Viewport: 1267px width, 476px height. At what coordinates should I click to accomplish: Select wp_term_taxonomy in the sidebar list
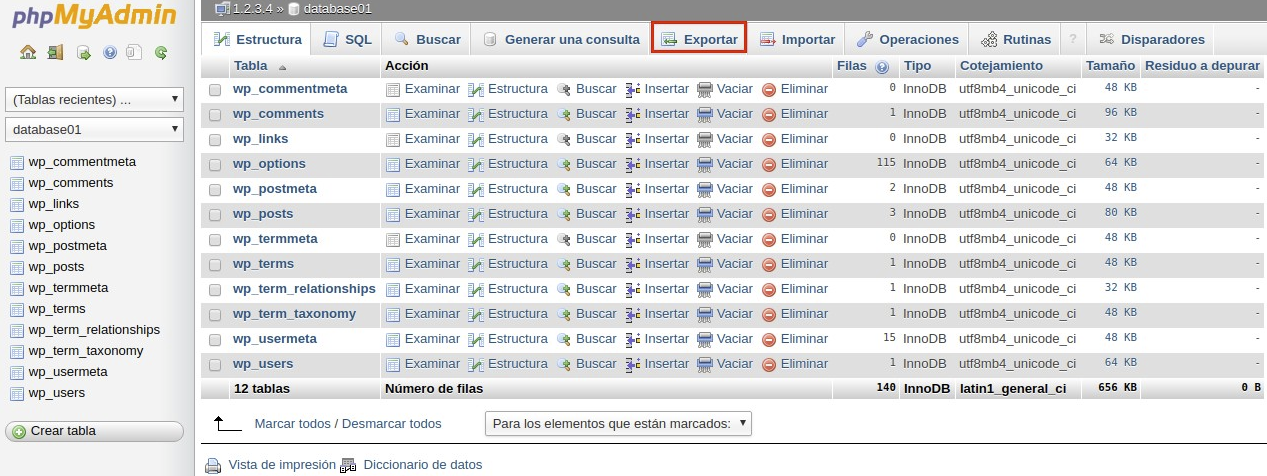click(86, 351)
